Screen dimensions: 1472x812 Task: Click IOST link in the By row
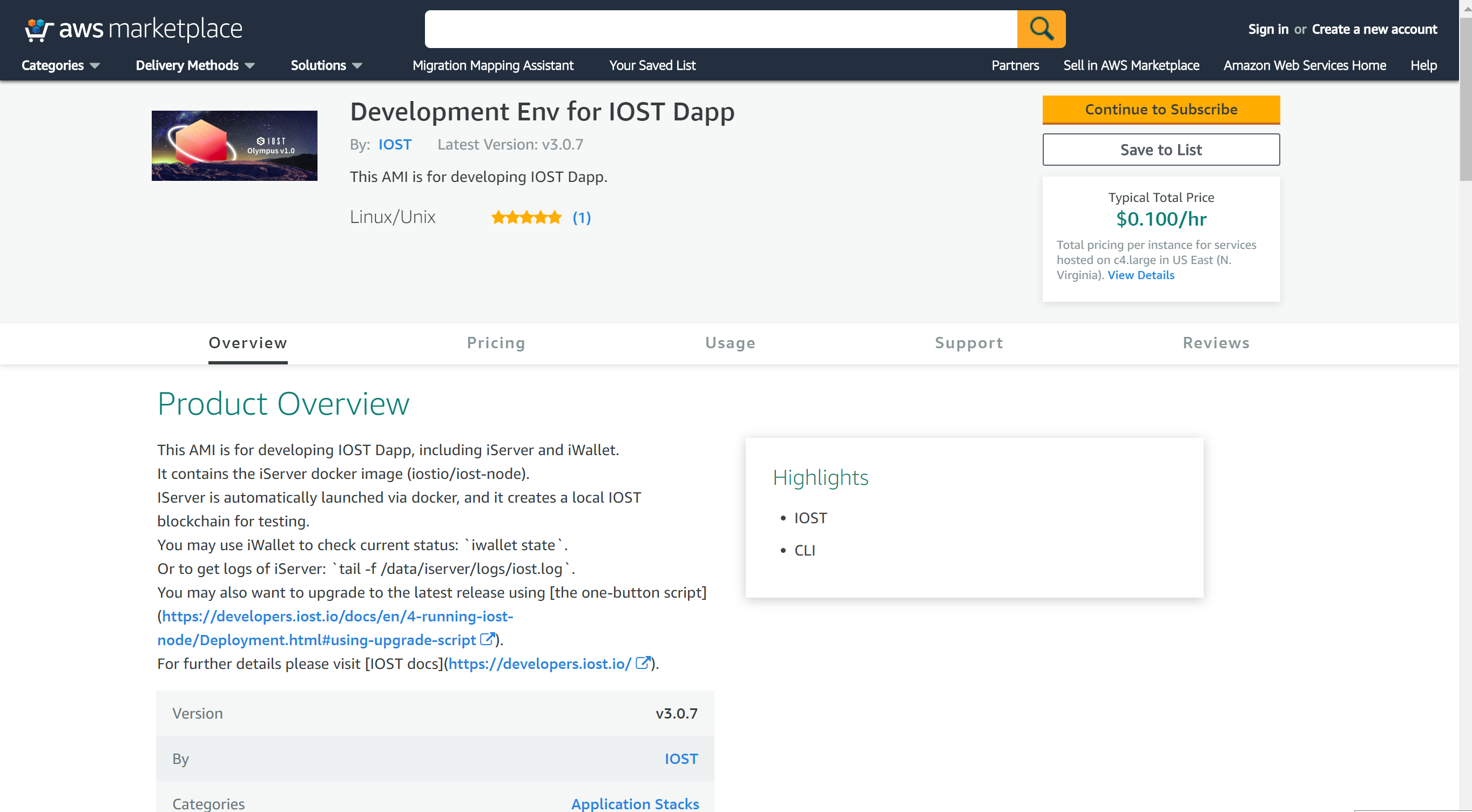pyautogui.click(x=680, y=759)
